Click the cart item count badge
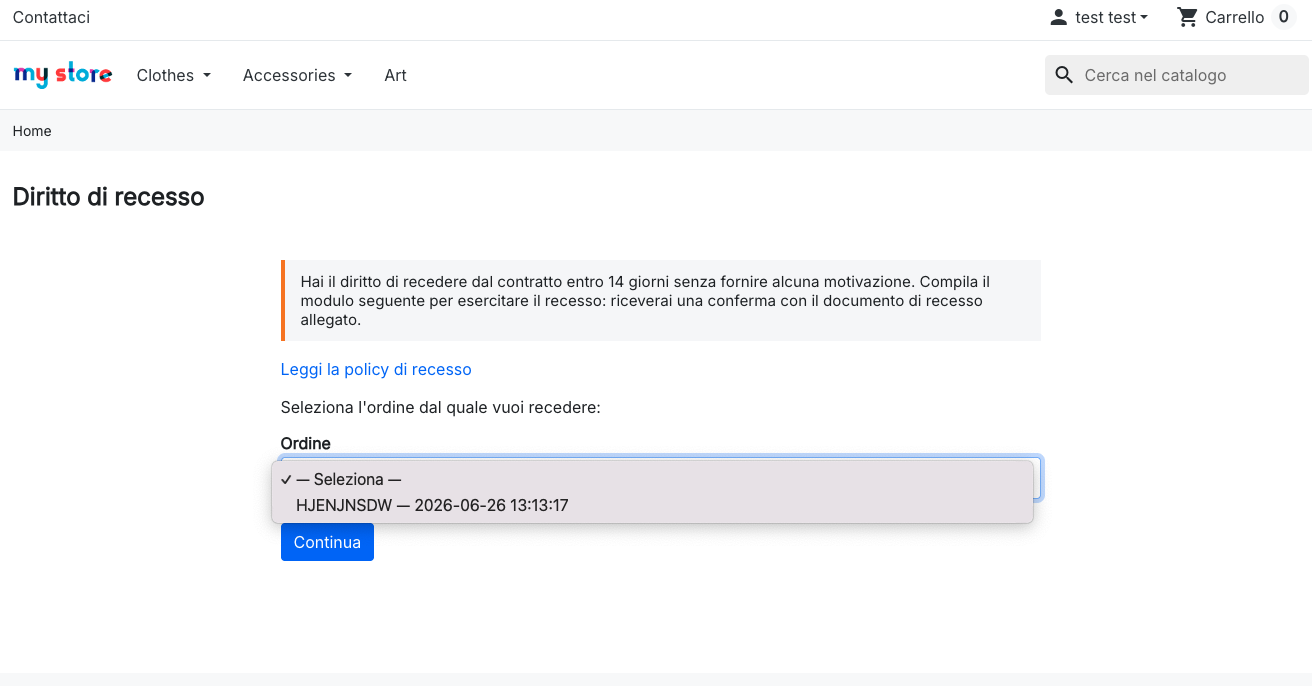The image size is (1312, 686). 1284,17
